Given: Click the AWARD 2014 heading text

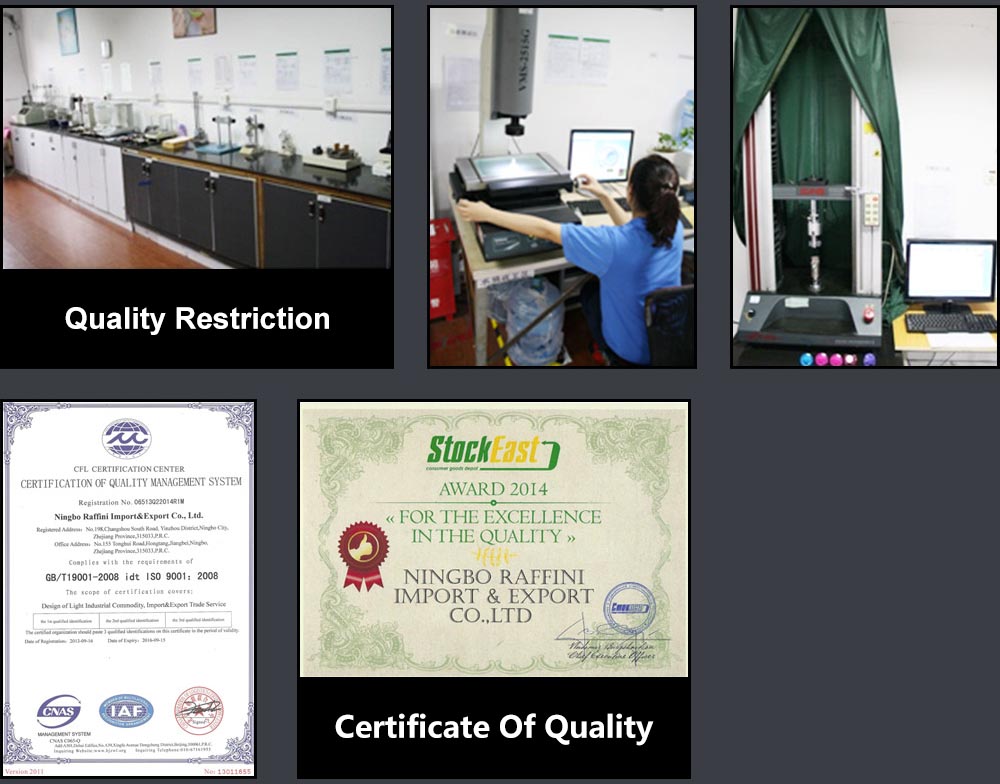Looking at the screenshot, I should tap(493, 489).
